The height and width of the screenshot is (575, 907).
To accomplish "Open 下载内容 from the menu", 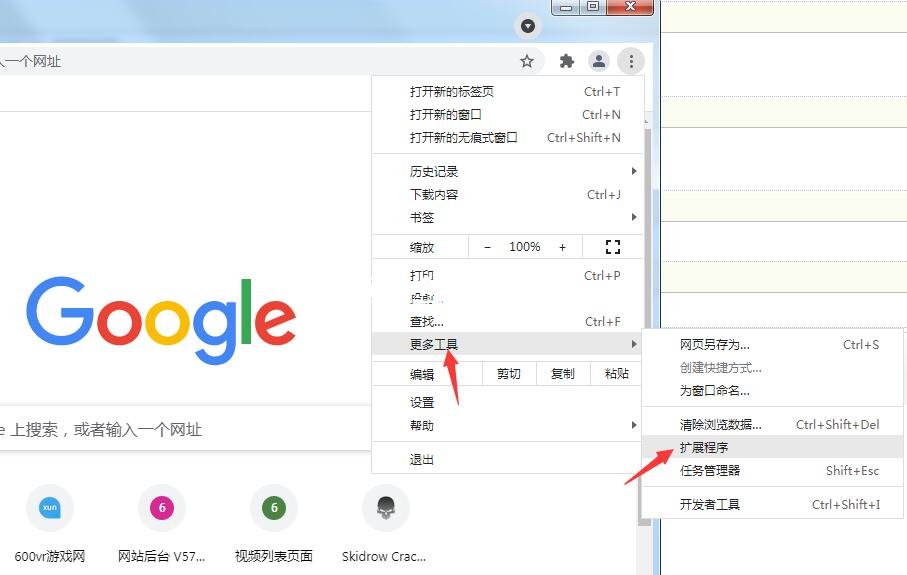I will [507, 194].
